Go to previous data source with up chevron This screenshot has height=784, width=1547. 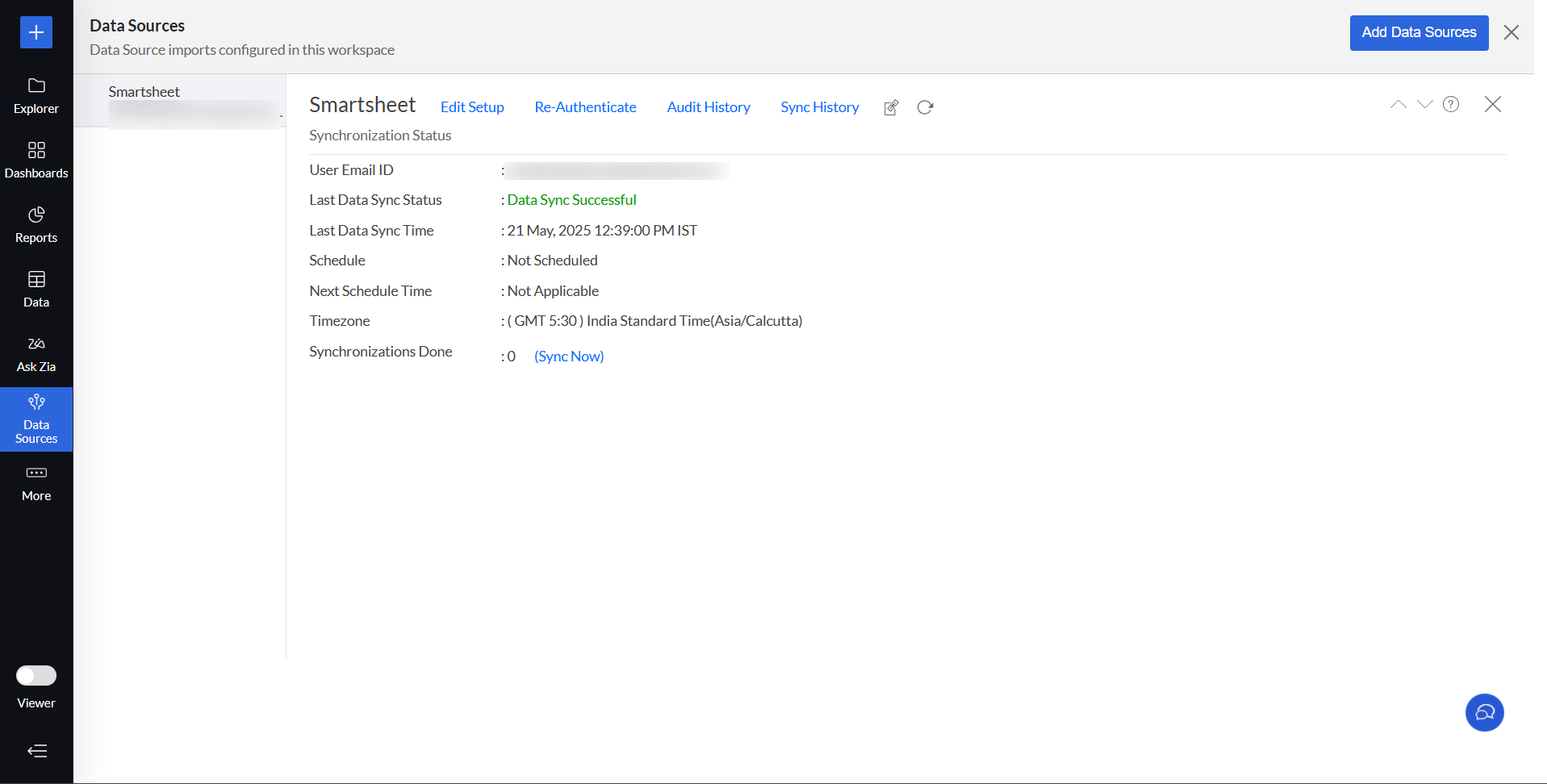1398,104
